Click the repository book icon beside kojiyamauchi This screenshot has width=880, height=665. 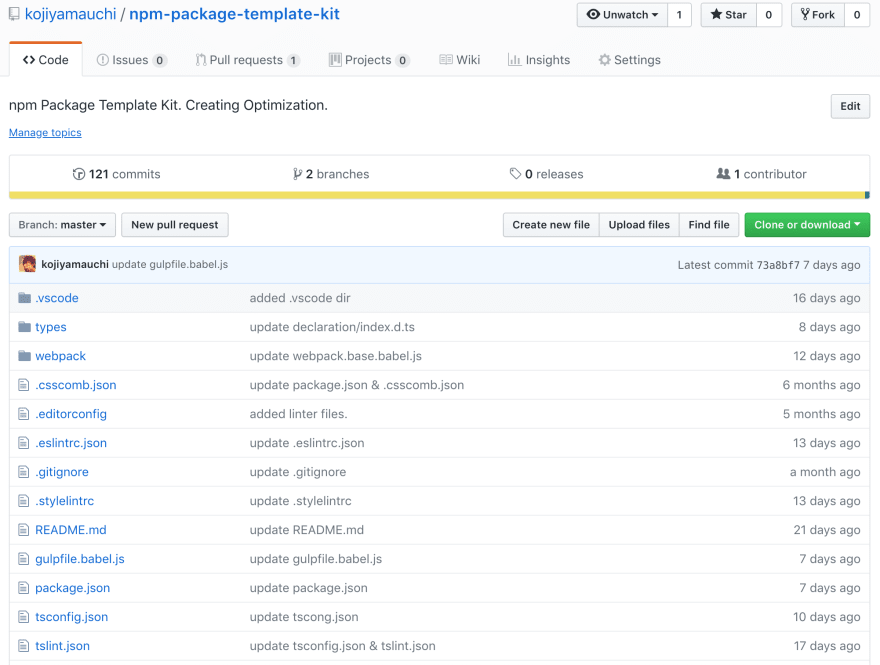(14, 14)
